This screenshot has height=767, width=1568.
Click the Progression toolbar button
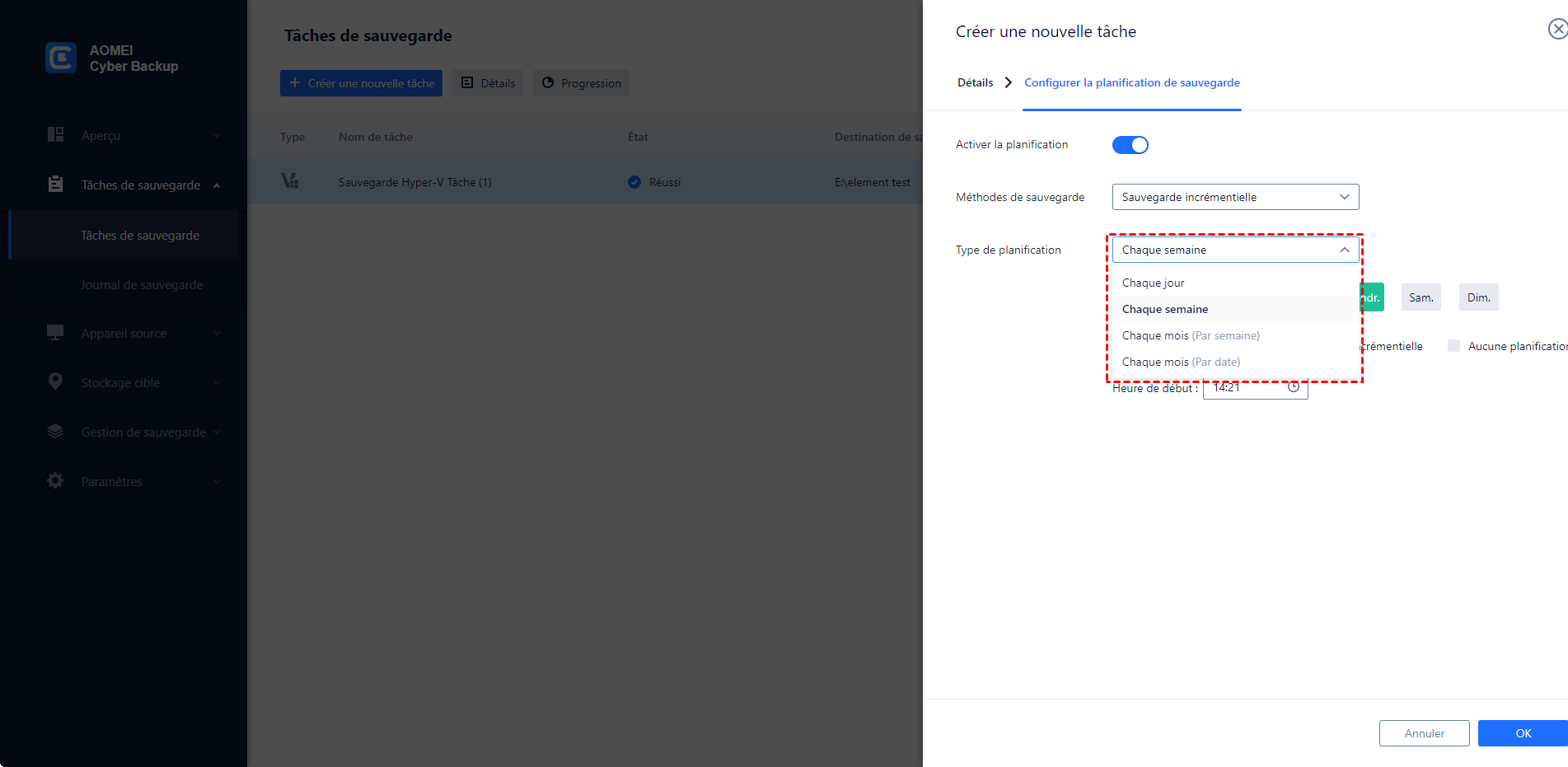pos(581,83)
